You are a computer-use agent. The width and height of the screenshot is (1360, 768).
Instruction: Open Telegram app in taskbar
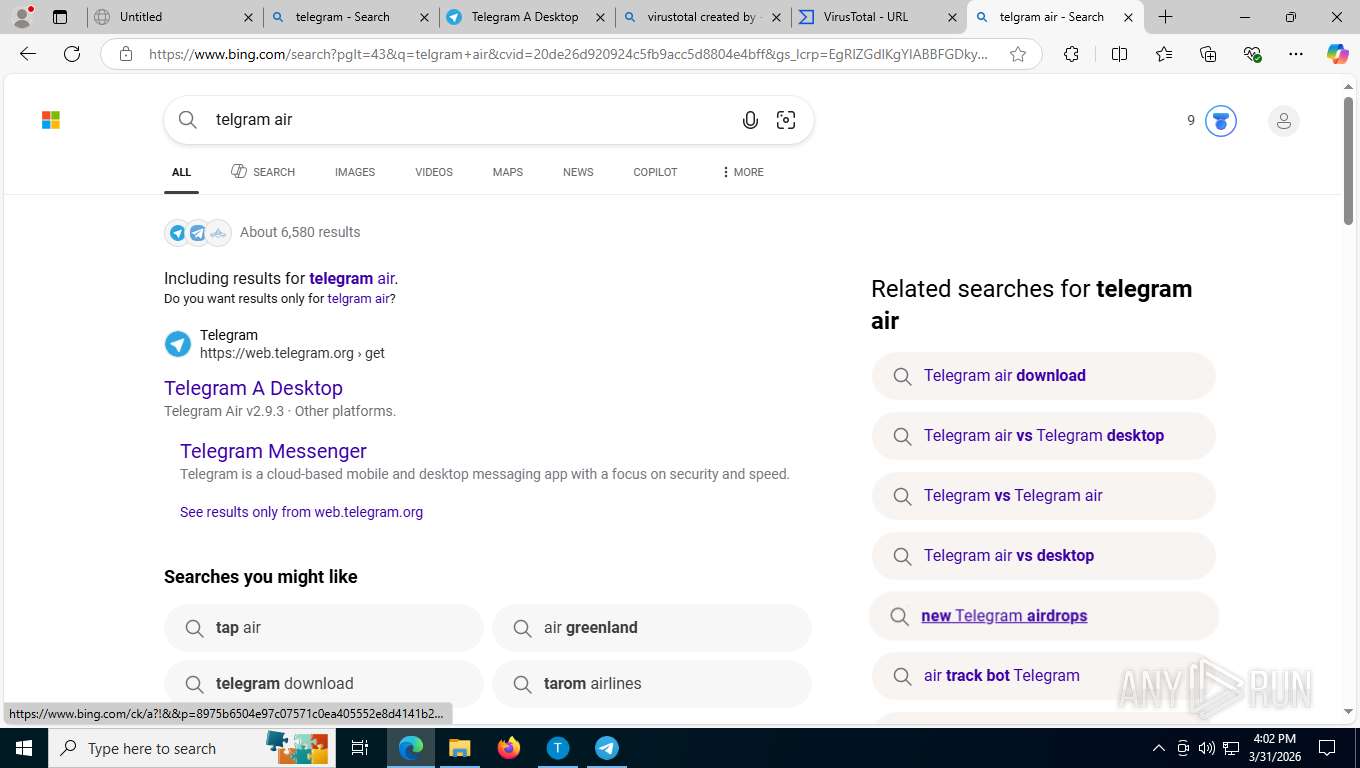pos(607,748)
